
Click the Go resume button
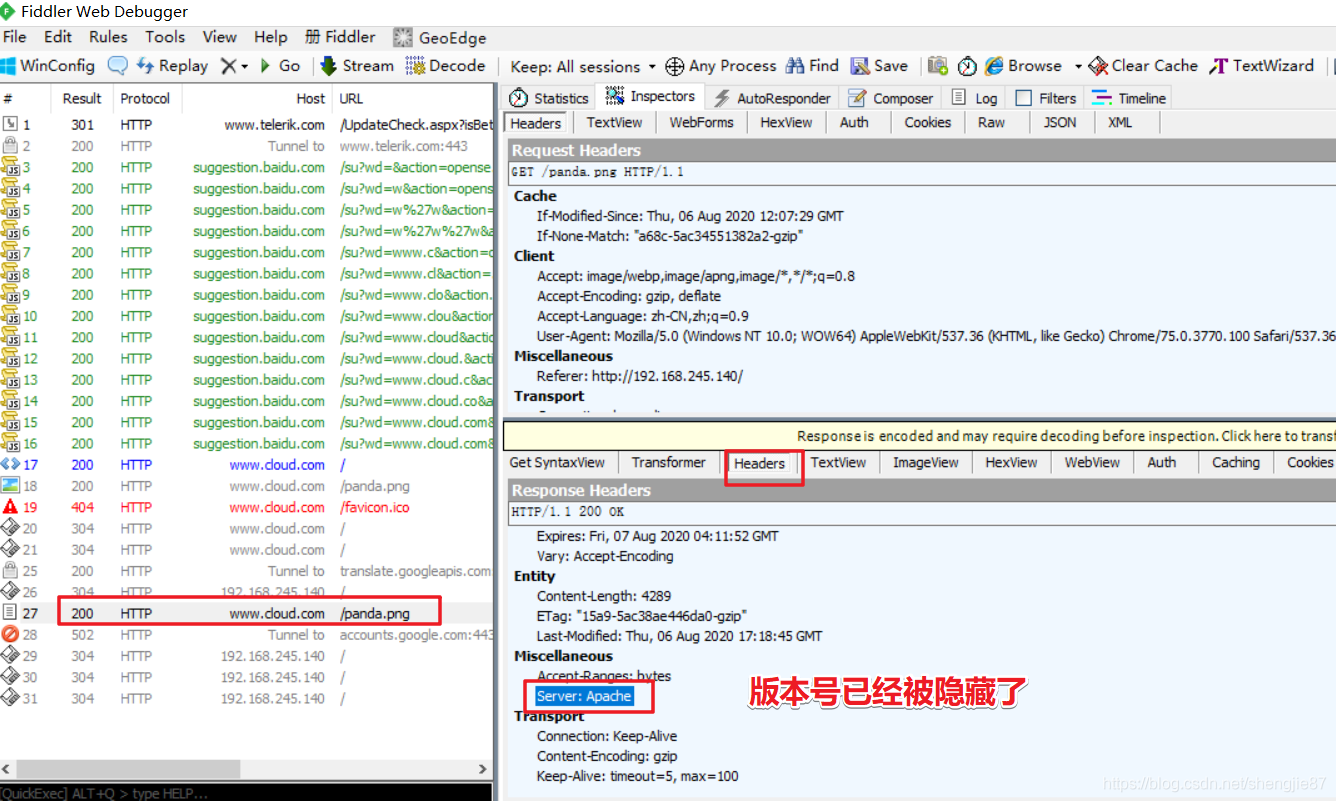coord(280,66)
